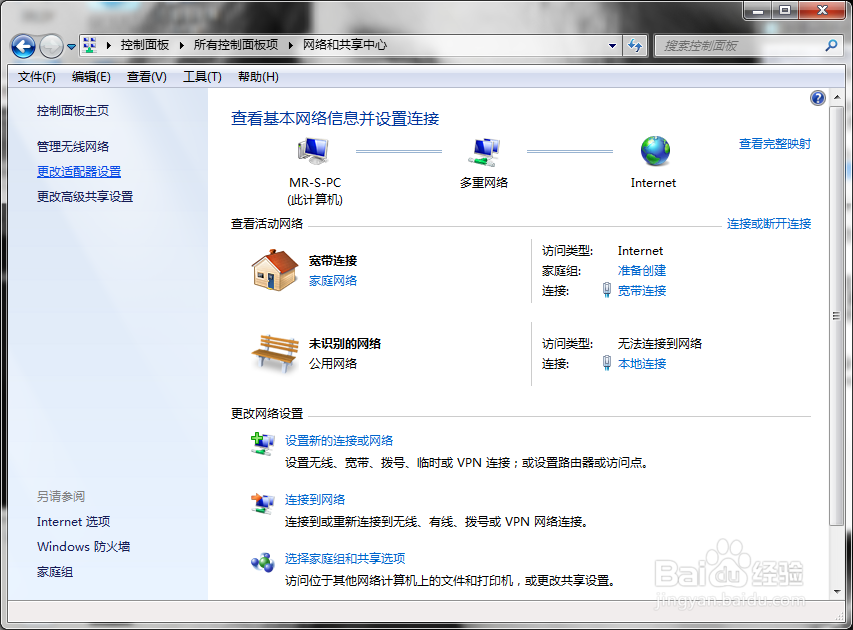Open the 家庭网络 network type link
The width and height of the screenshot is (853, 630).
[333, 281]
